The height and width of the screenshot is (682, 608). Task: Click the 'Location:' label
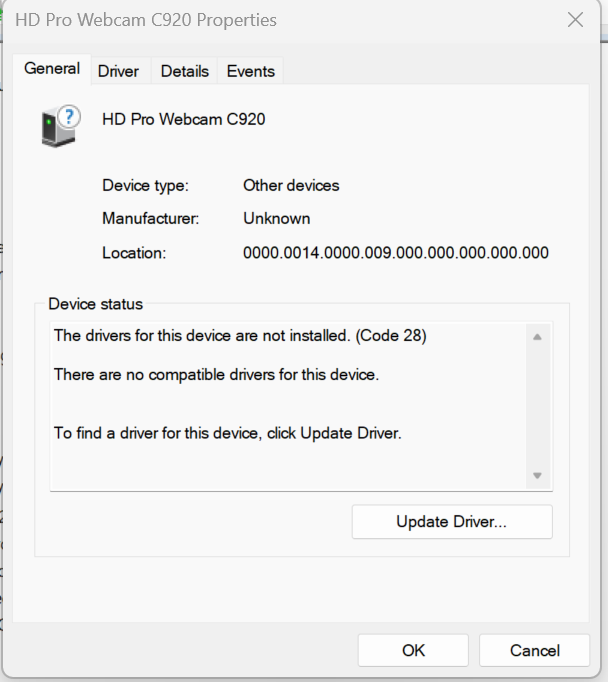[x=134, y=253]
